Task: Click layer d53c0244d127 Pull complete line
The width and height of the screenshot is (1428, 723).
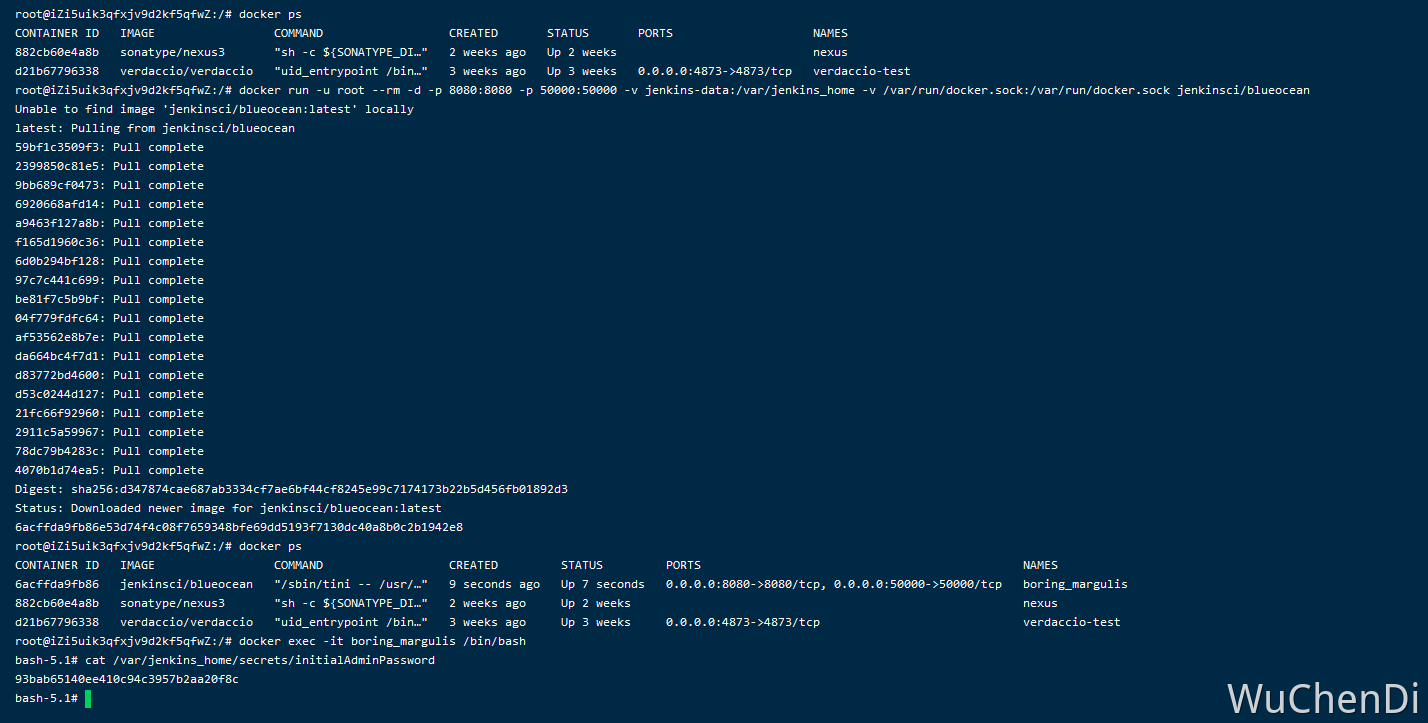Action: pyautogui.click(x=109, y=394)
